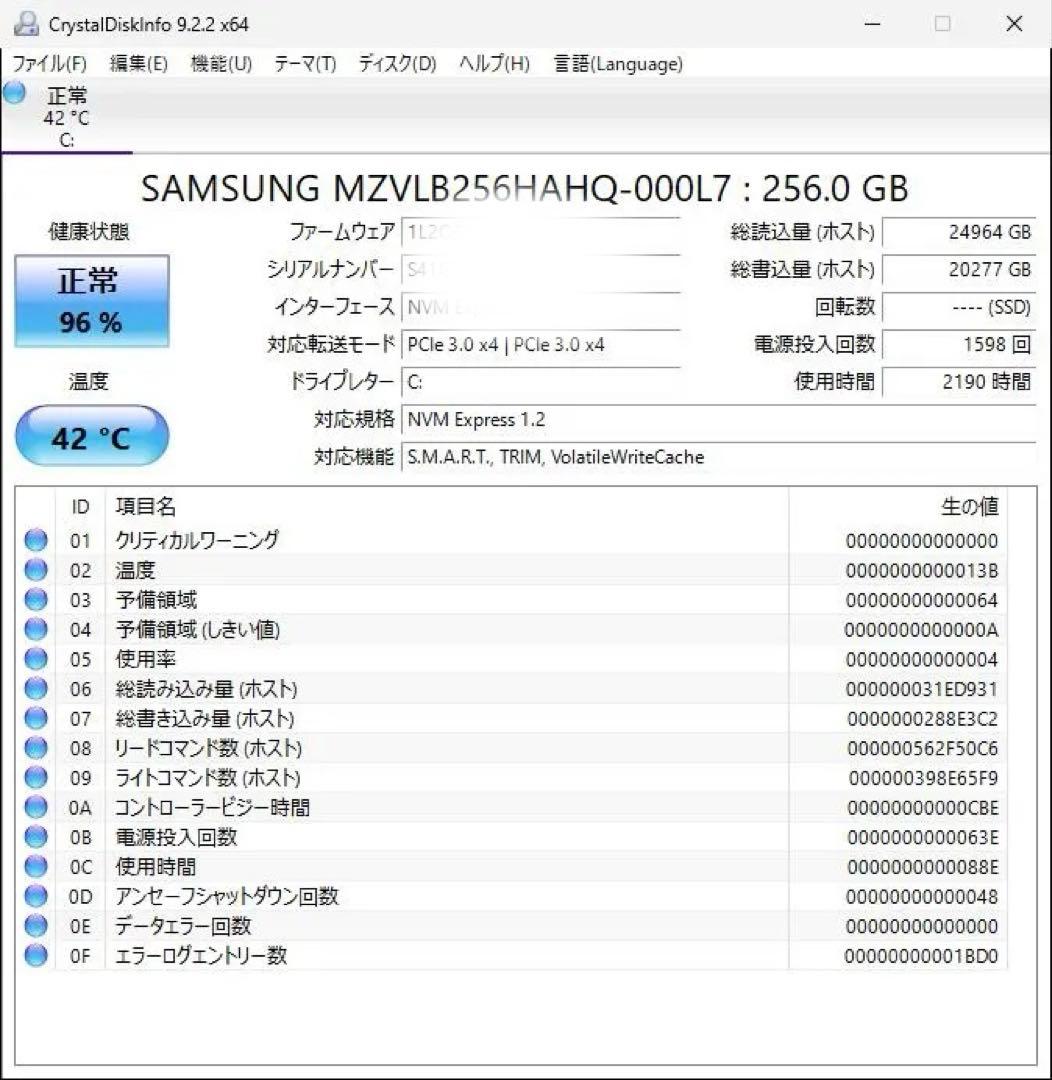Click the blue dot next to アンセーフシャットダウン回数
Image resolution: width=1052 pixels, height=1080 pixels.
point(35,896)
